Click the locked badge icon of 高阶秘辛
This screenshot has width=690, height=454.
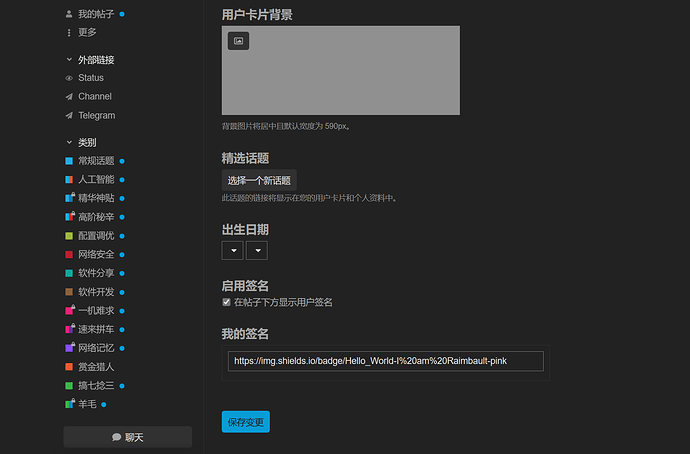[70, 216]
